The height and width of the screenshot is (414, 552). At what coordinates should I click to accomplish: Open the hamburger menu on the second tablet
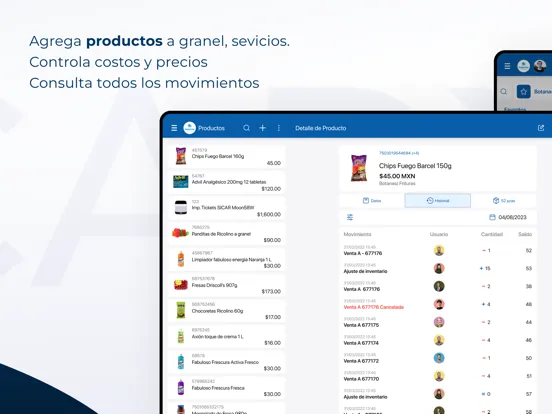507,66
